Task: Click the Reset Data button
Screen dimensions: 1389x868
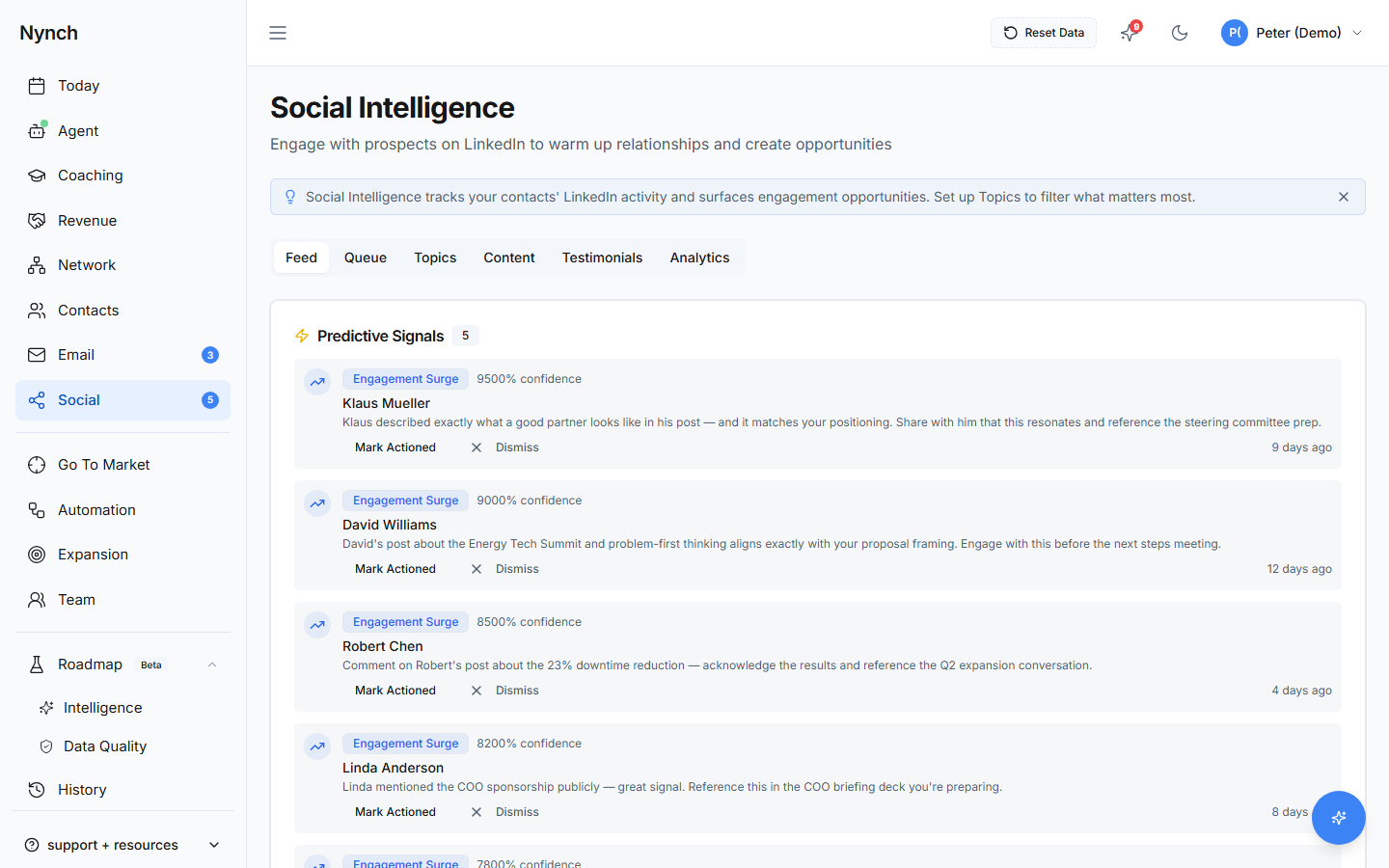Action: tap(1044, 33)
